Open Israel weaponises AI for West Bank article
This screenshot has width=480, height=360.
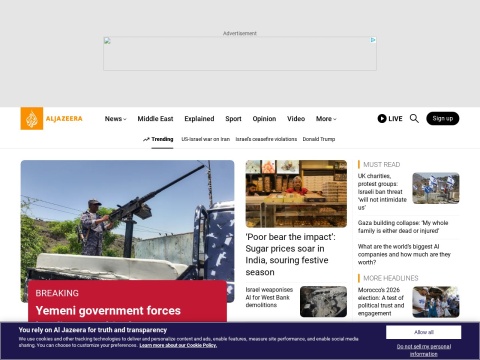[269, 297]
